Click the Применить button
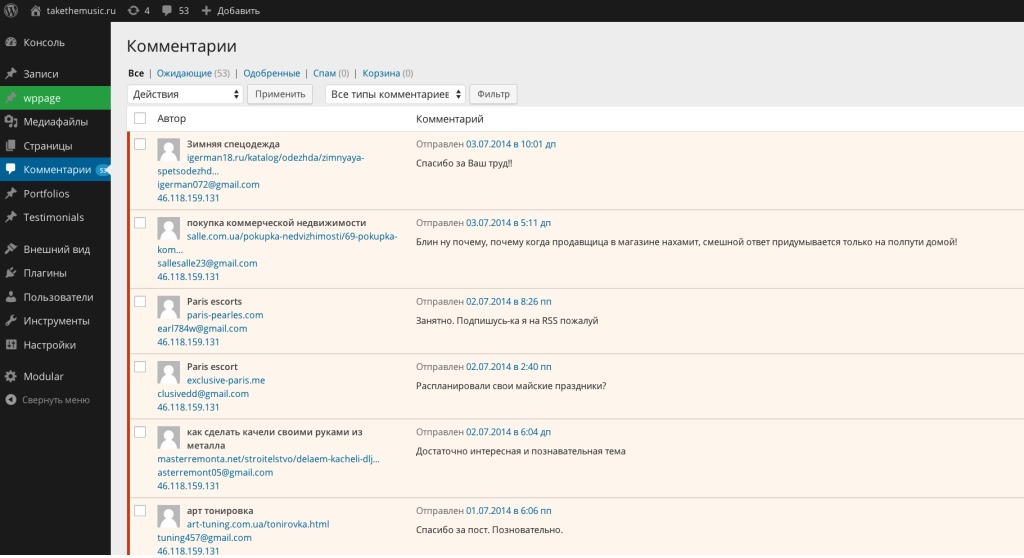The width and height of the screenshot is (1024, 558). click(280, 94)
